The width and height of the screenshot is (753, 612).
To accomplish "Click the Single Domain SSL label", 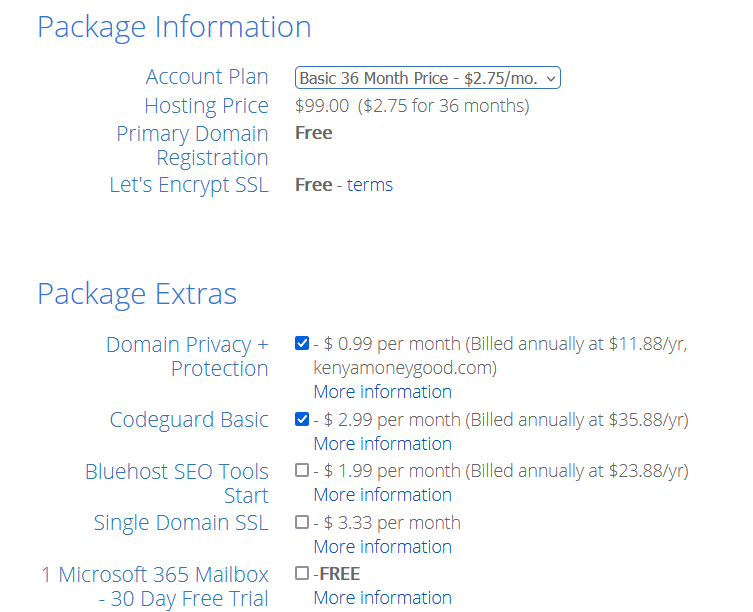I will [x=181, y=523].
